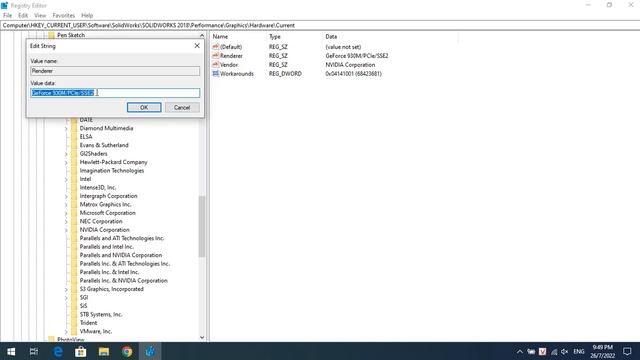
Task: Select the ELSA folder icon
Action: pyautogui.click(x=74, y=137)
